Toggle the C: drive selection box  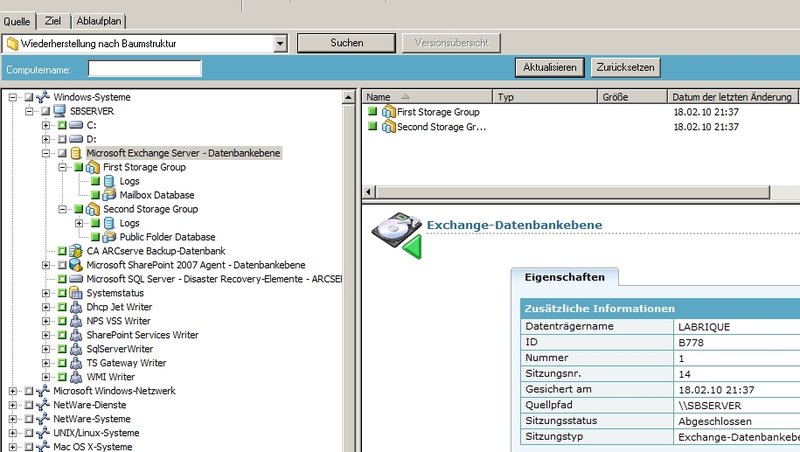(x=62, y=125)
